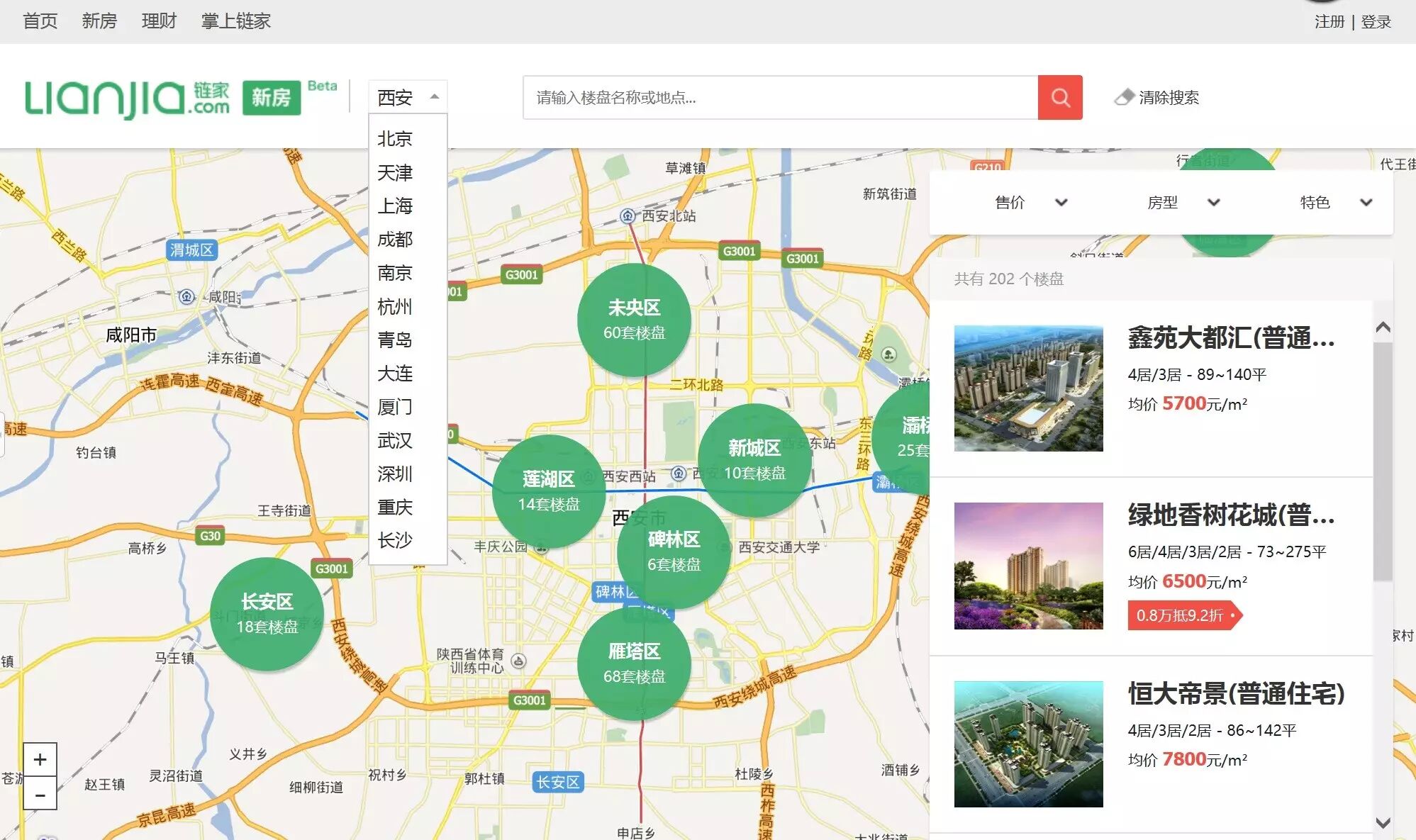Click the 长安区 18套楼盘 map bubble

(267, 614)
